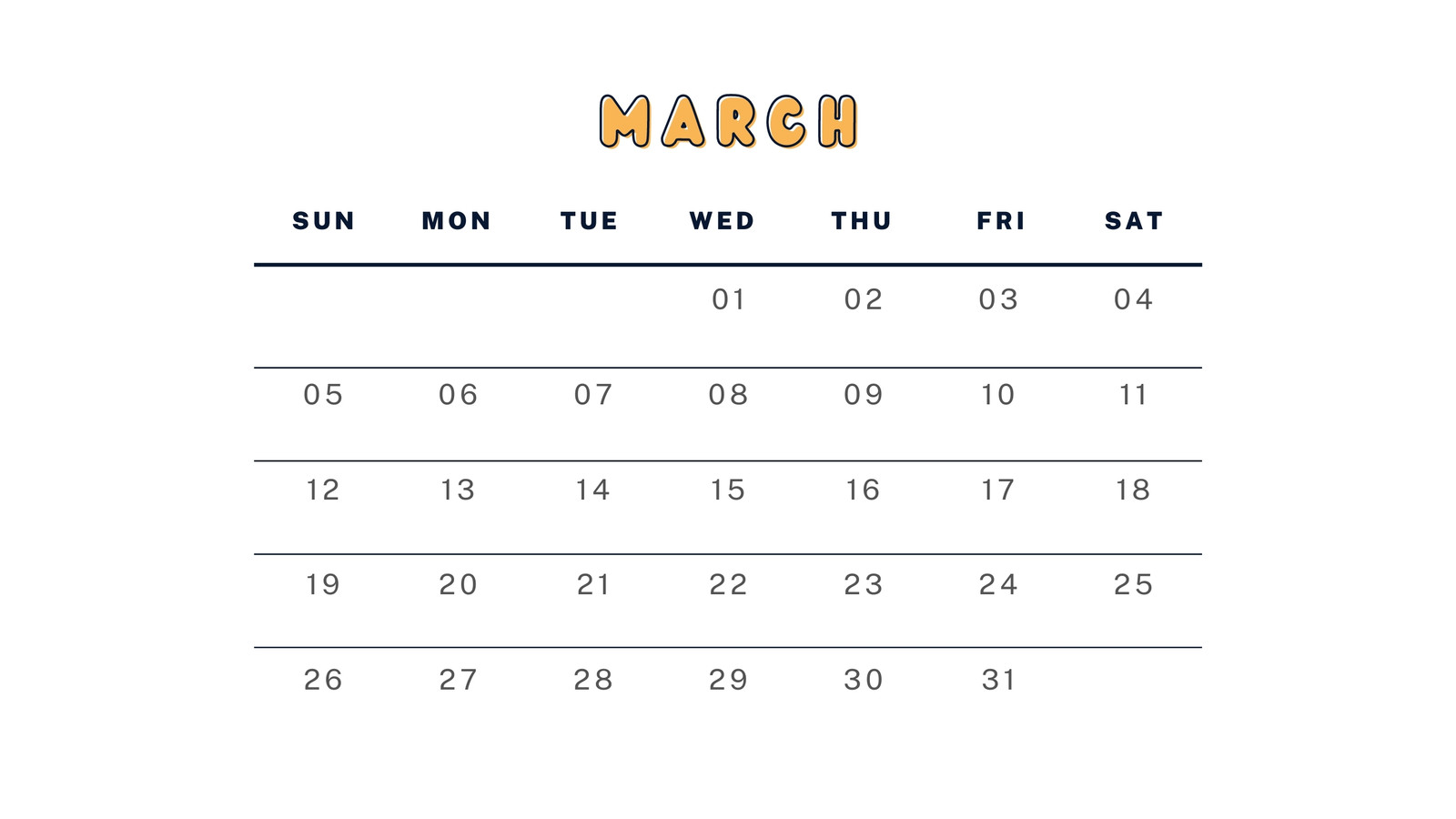This screenshot has height=819, width=1456.
Task: Click the SAT column header
Action: (1134, 221)
